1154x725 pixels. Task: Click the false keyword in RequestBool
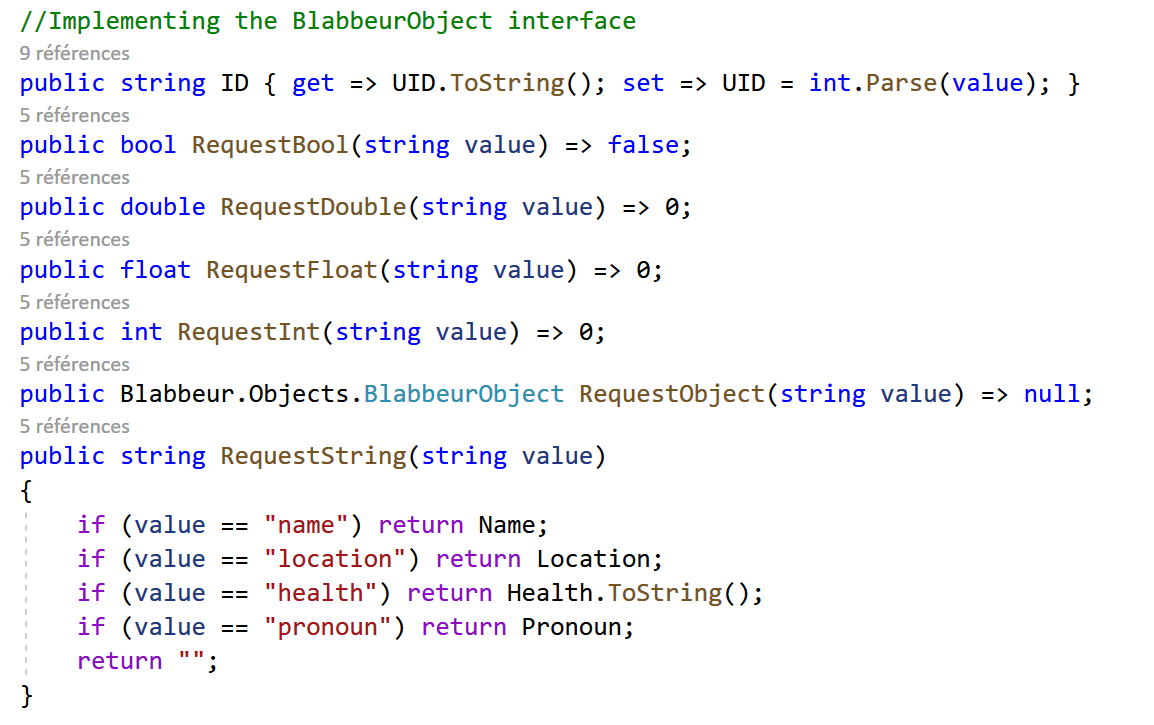coord(643,145)
